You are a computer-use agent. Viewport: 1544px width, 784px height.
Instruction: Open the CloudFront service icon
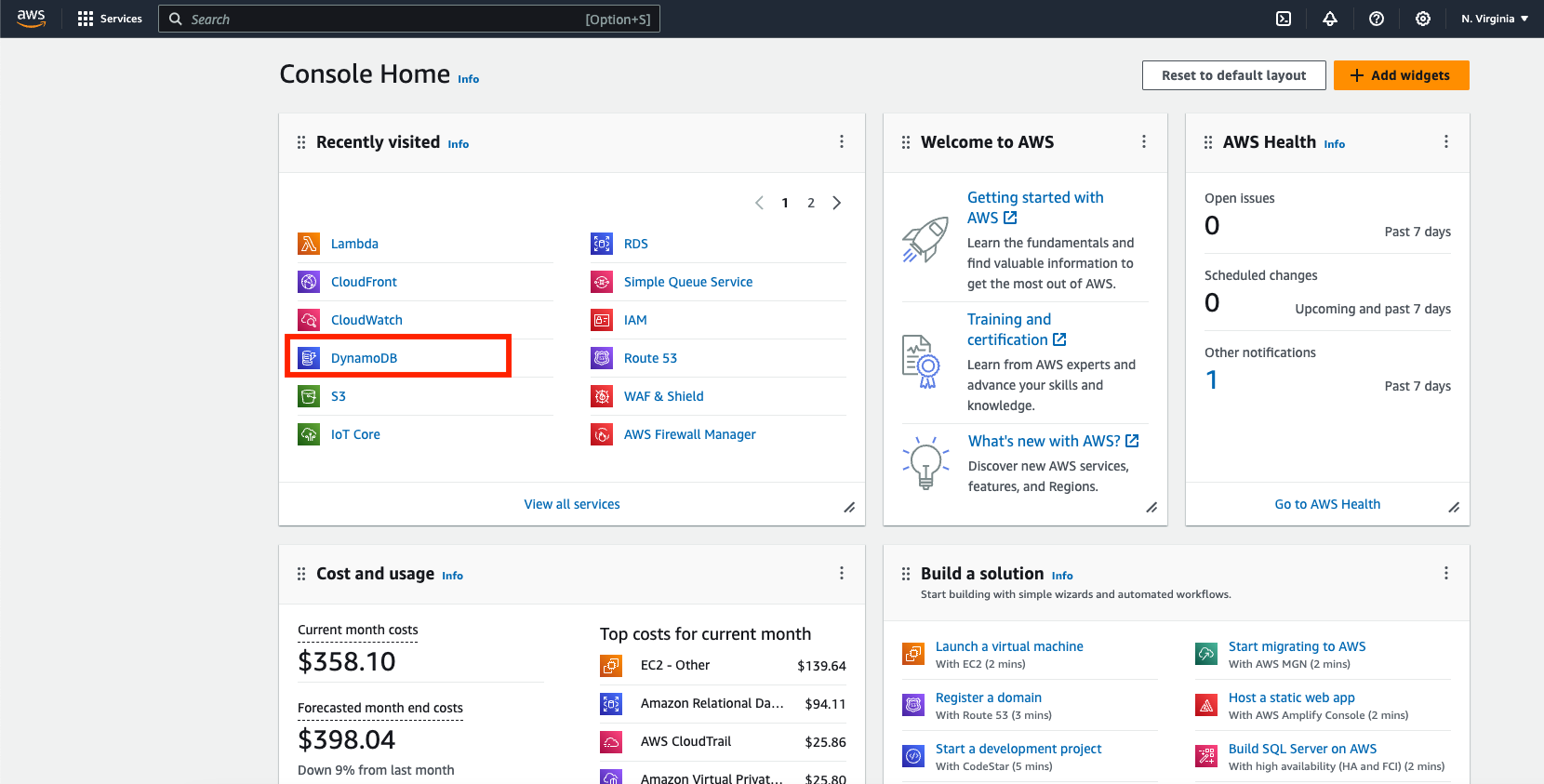309,282
